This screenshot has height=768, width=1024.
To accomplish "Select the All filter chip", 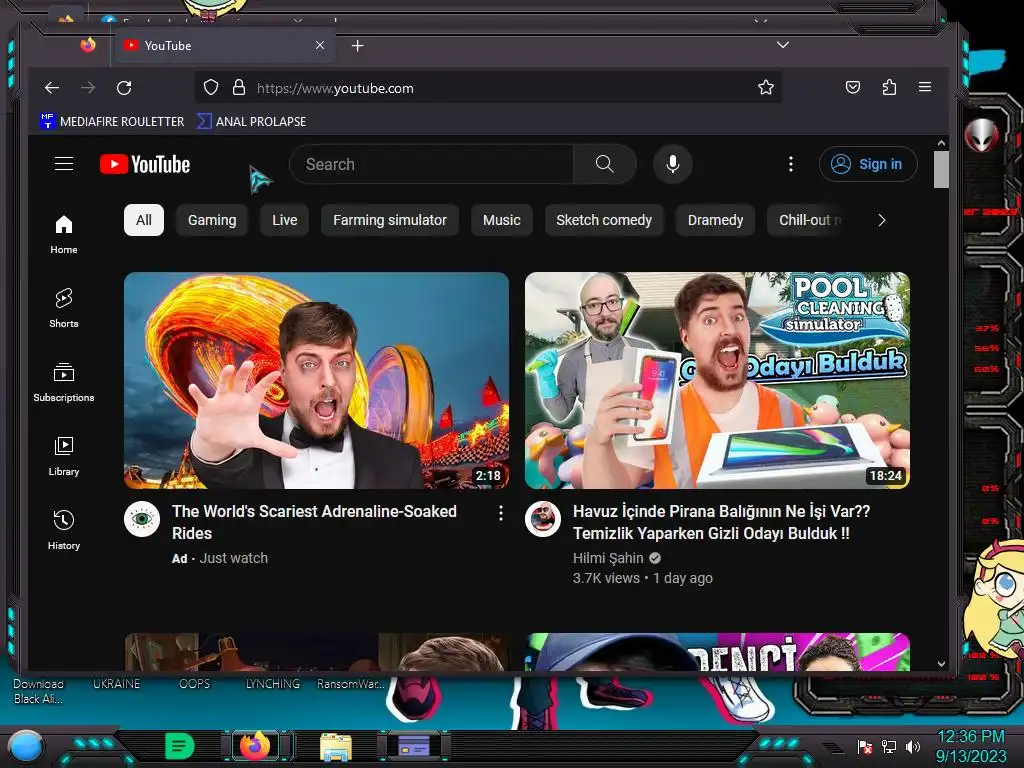I will (x=144, y=220).
